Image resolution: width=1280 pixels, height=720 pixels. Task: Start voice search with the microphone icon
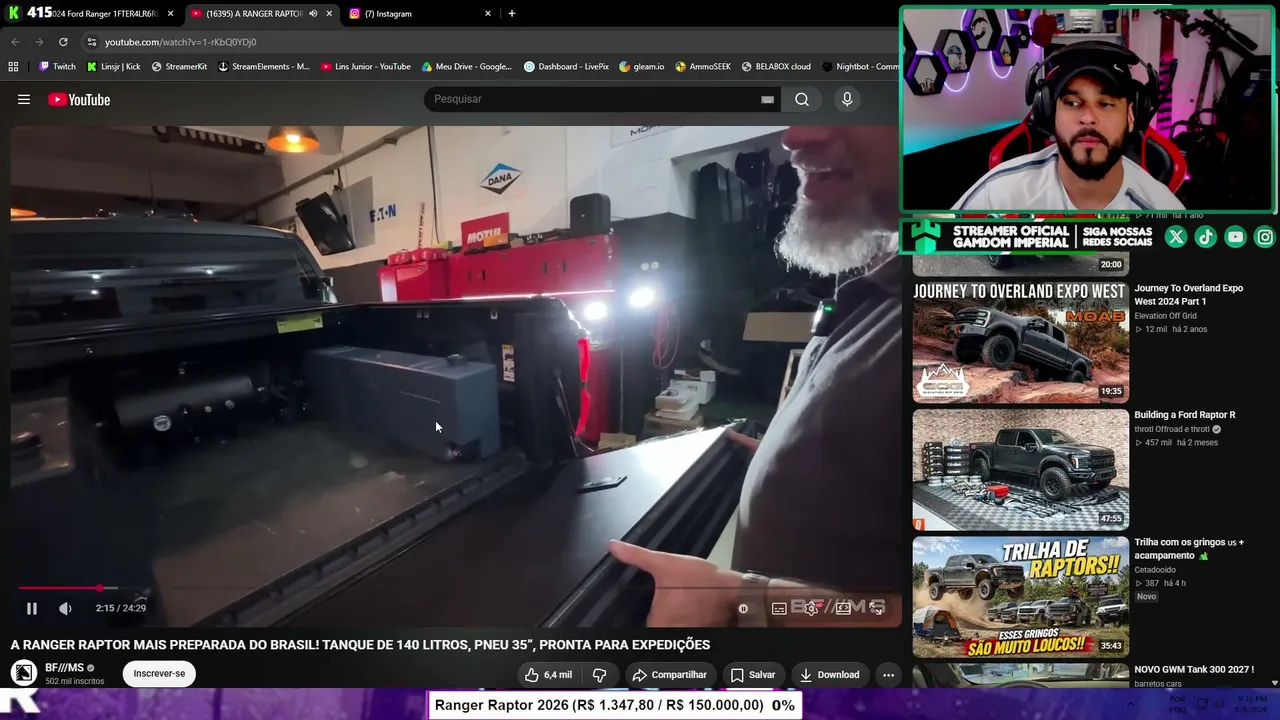coord(847,99)
